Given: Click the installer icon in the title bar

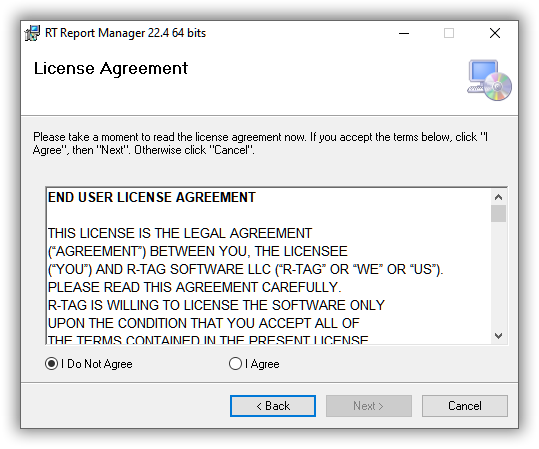Looking at the screenshot, I should click(32, 33).
